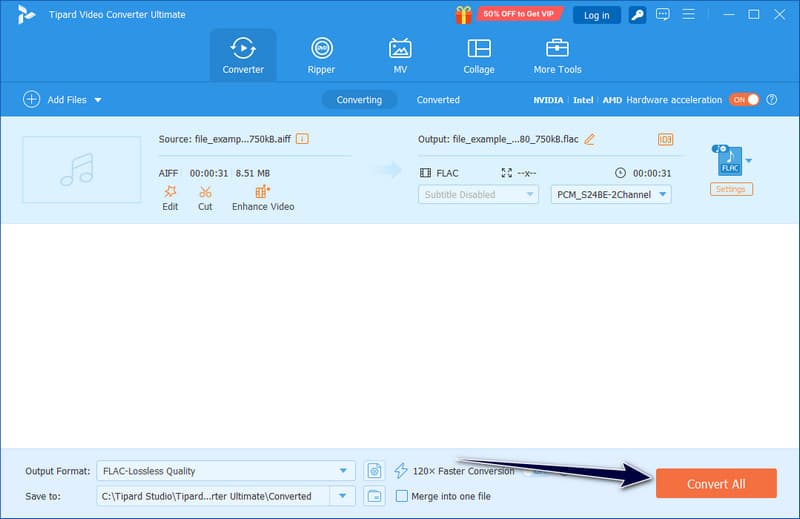Click the output resolution icon
800x519 pixels.
click(507, 173)
